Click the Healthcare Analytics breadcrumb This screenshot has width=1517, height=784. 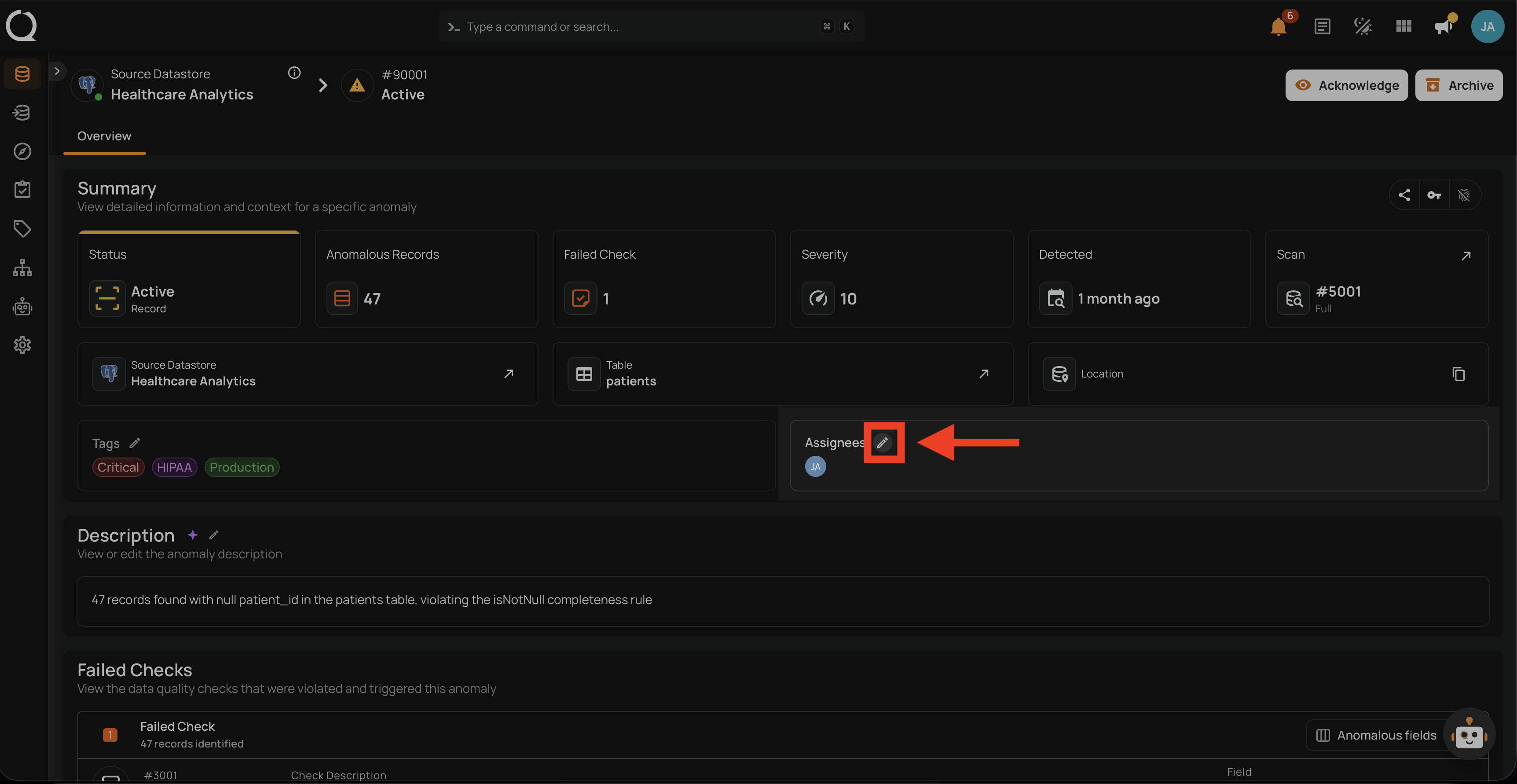182,94
